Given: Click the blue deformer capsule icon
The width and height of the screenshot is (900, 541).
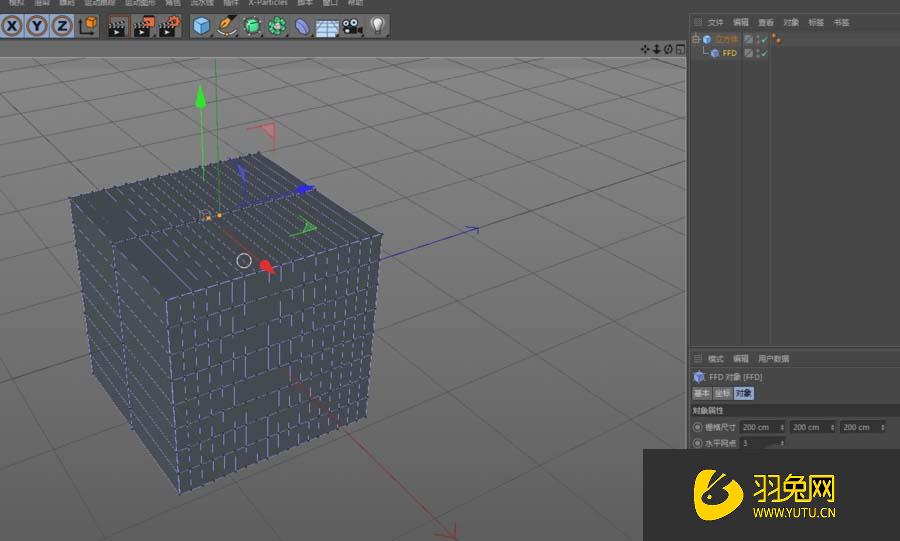Looking at the screenshot, I should point(302,26).
